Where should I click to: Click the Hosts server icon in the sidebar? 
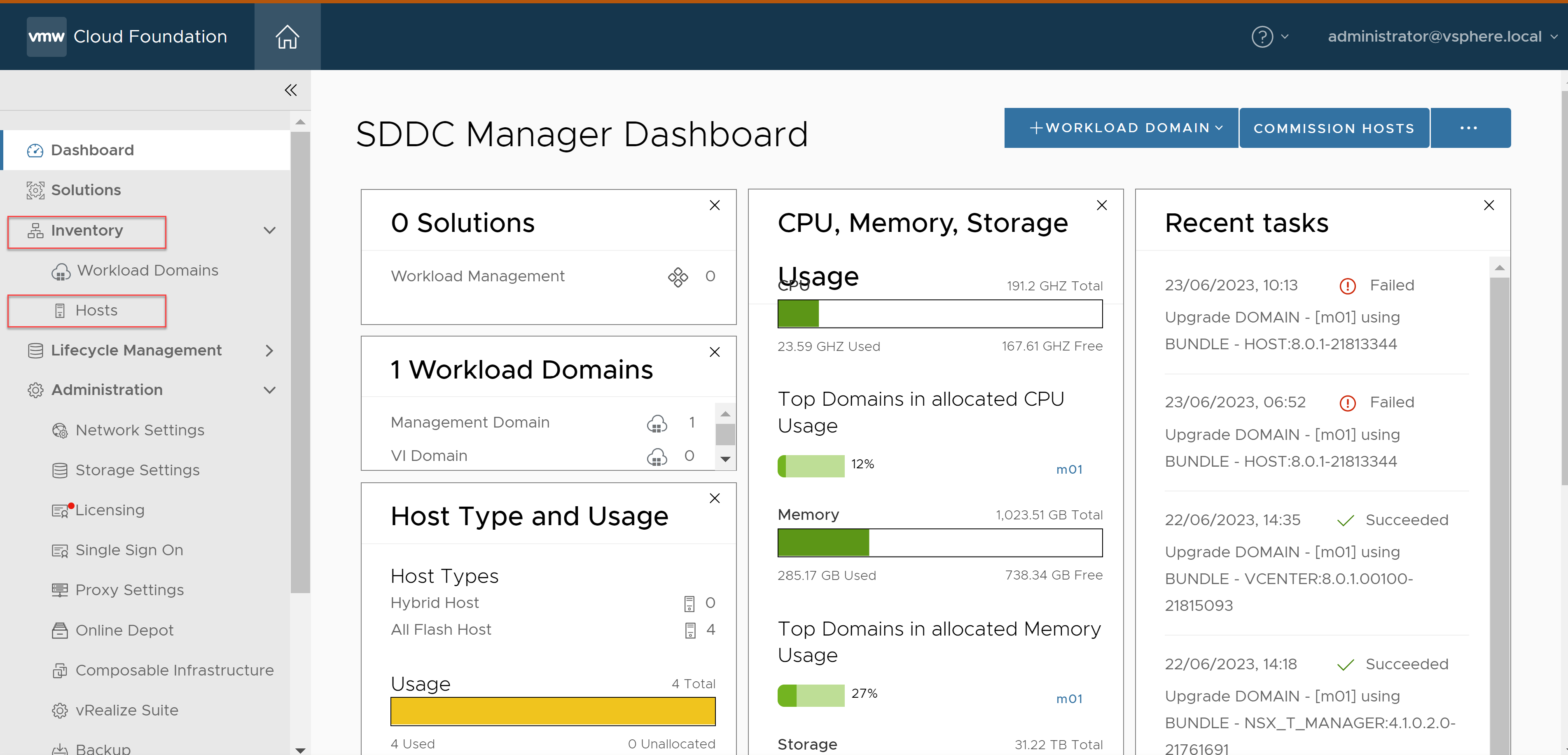pyautogui.click(x=60, y=311)
